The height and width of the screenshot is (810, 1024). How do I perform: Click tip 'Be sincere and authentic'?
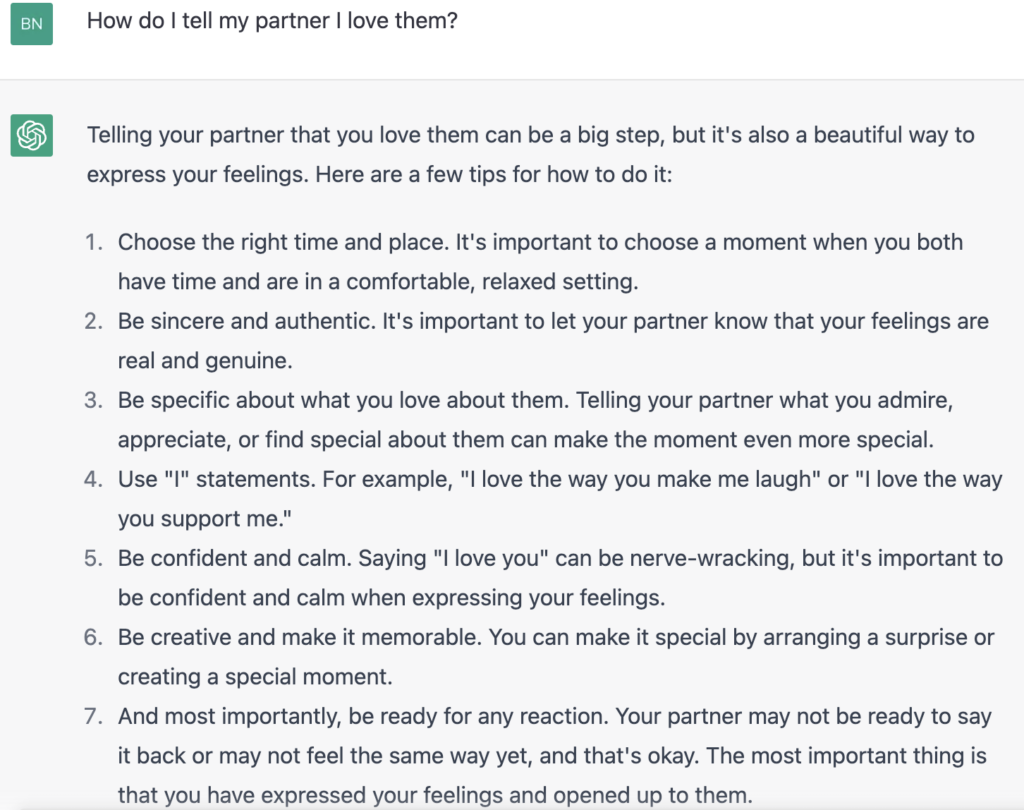point(247,321)
